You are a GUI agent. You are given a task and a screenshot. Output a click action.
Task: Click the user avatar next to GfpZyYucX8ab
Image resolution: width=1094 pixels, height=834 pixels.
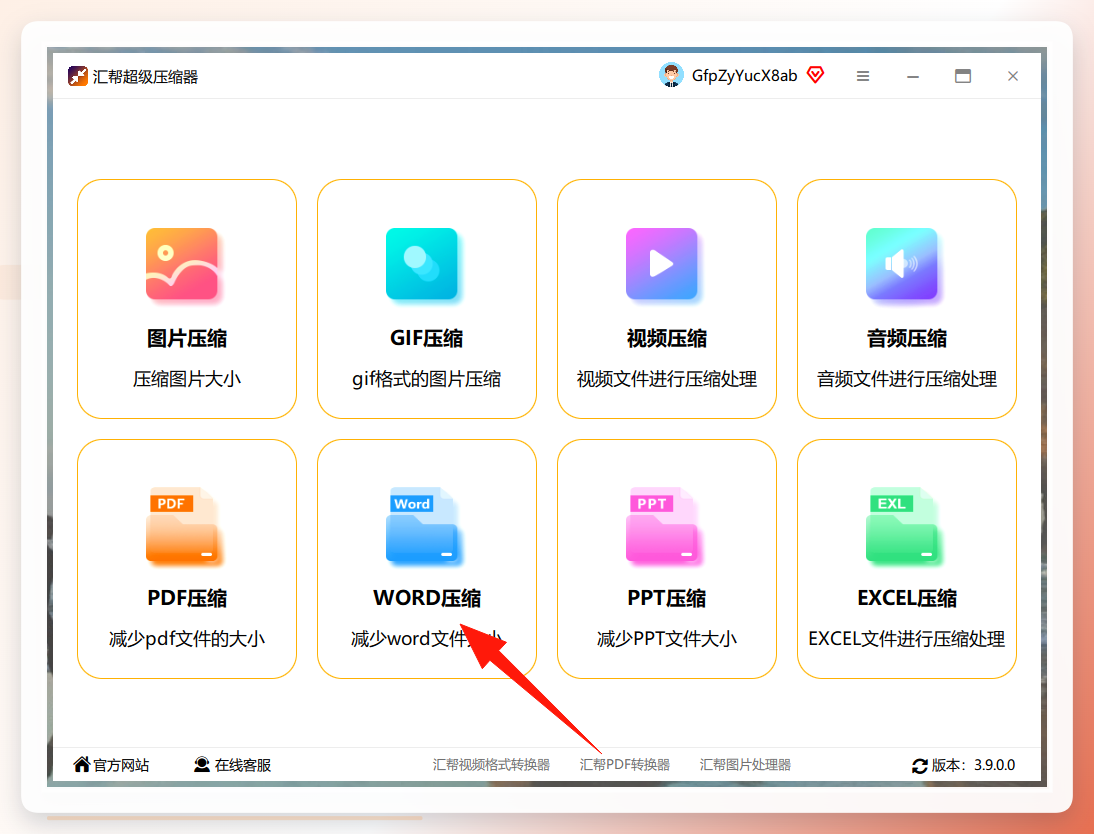click(671, 75)
